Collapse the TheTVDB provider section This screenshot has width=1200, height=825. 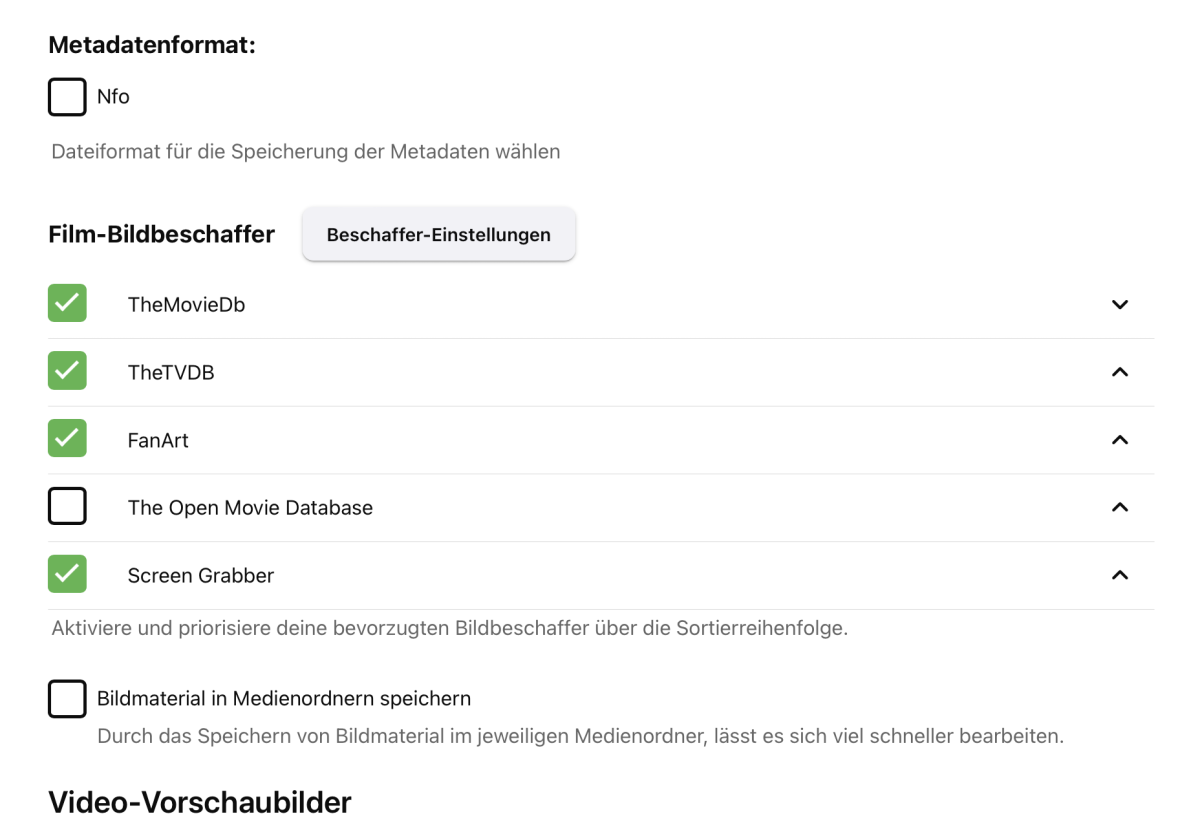tap(1120, 371)
